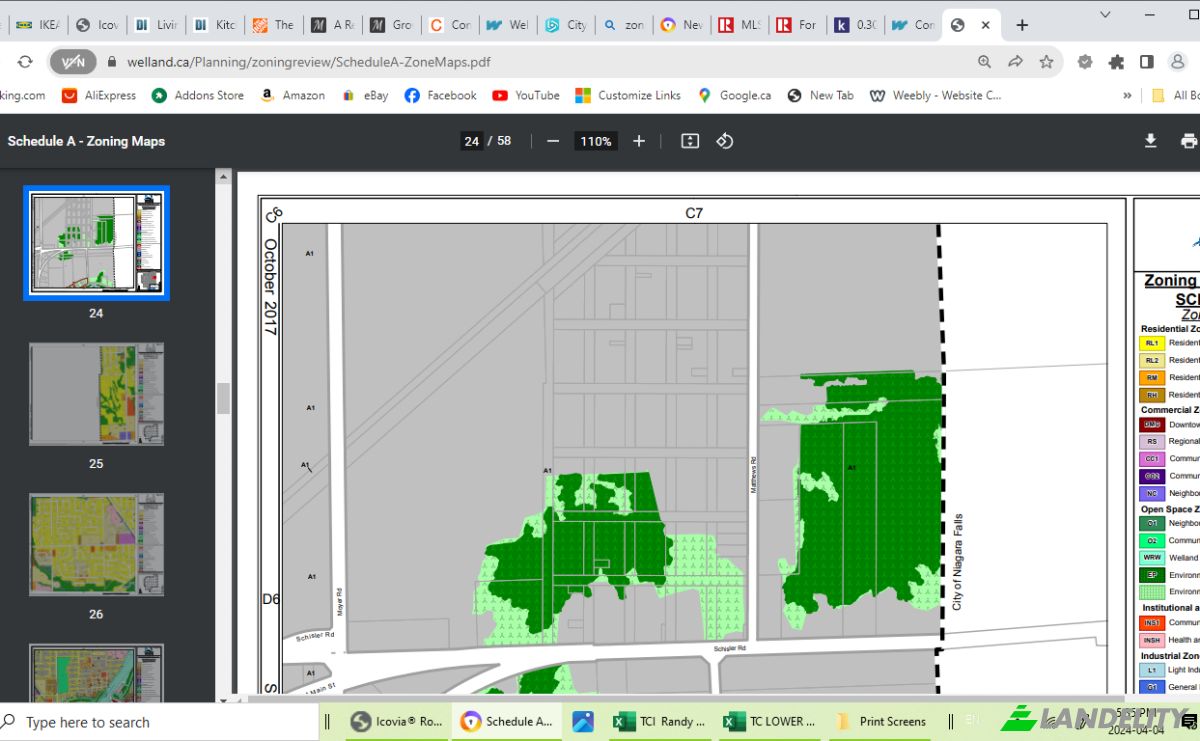This screenshot has height=741, width=1200.
Task: Download the PDF file
Action: click(1151, 141)
